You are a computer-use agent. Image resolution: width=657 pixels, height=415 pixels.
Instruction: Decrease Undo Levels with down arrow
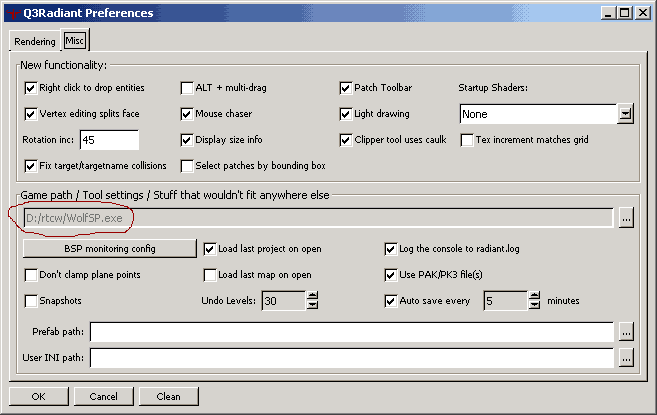(313, 305)
